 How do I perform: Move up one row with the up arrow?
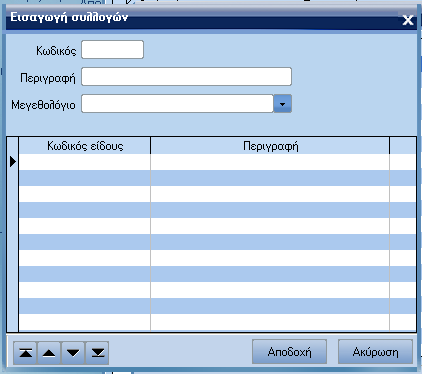point(49,353)
